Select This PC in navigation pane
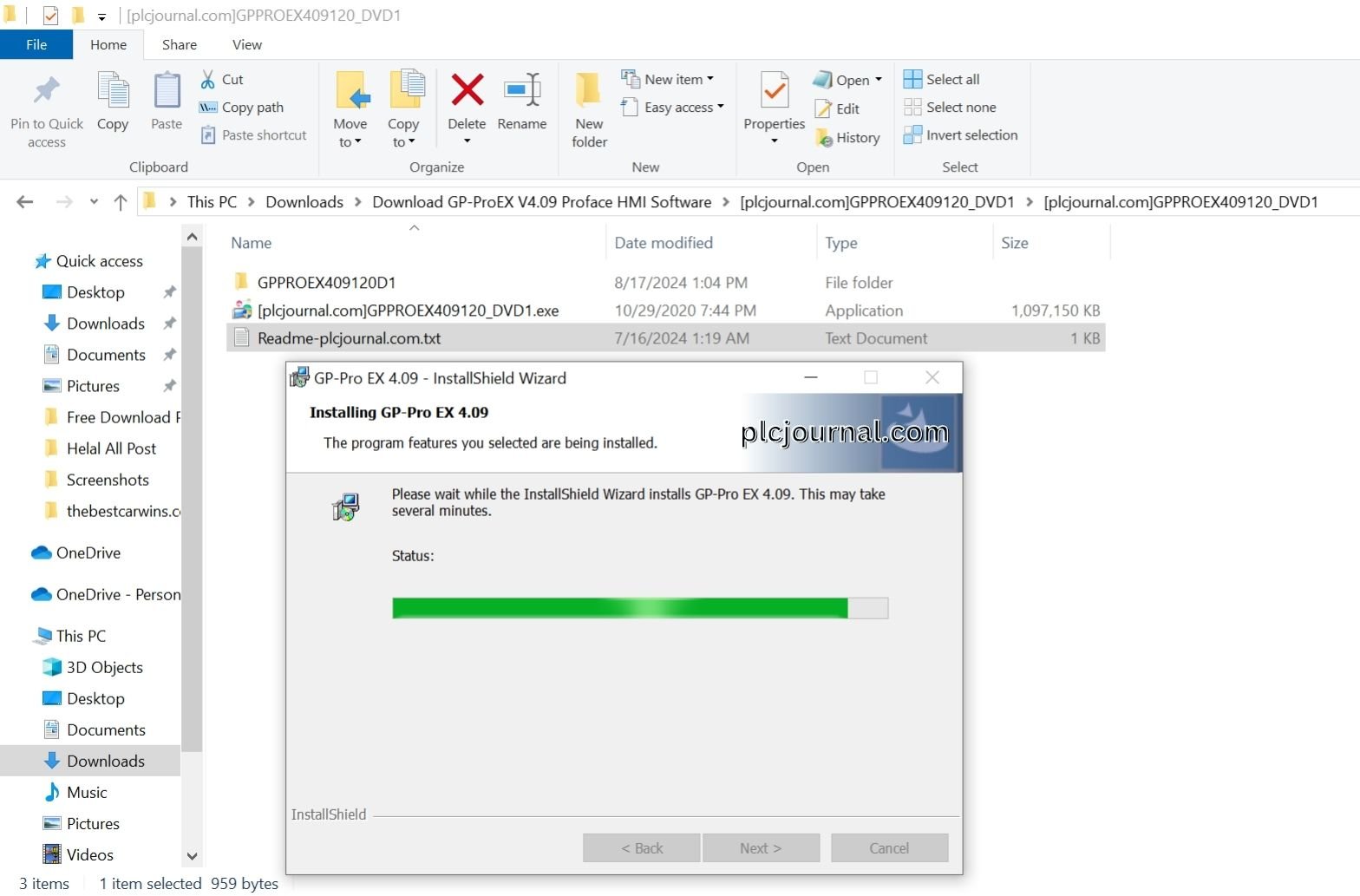This screenshot has height=896, width=1360. pos(69,637)
